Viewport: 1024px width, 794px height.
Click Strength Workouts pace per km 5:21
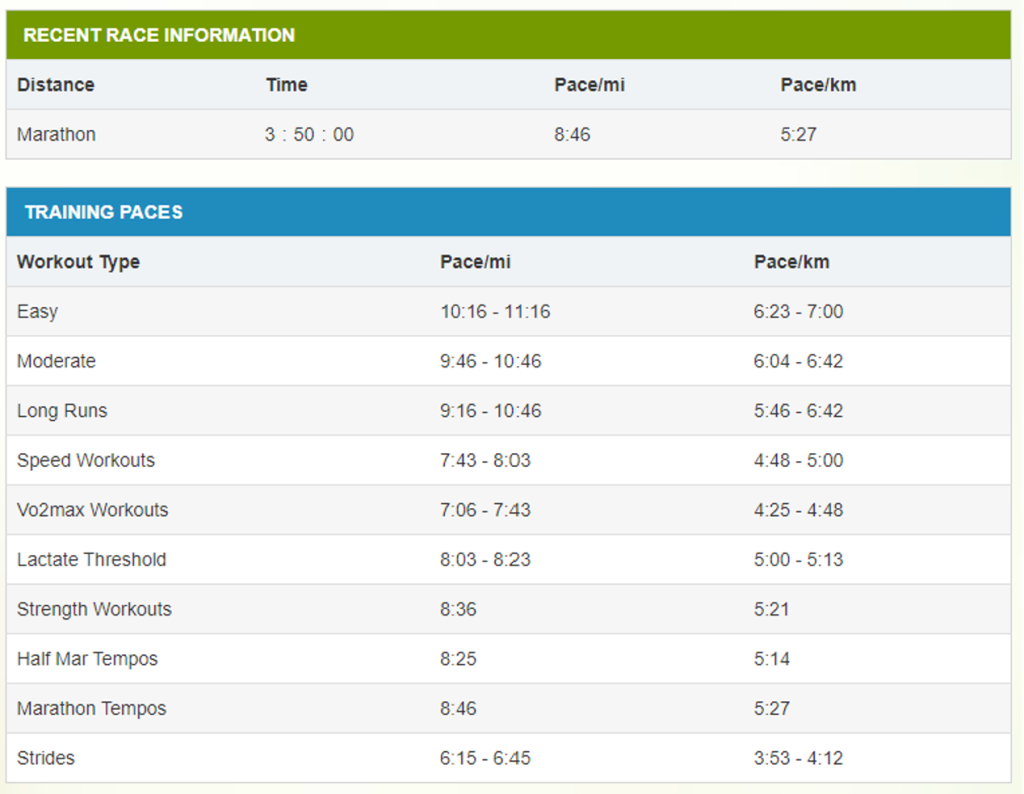[x=771, y=609]
